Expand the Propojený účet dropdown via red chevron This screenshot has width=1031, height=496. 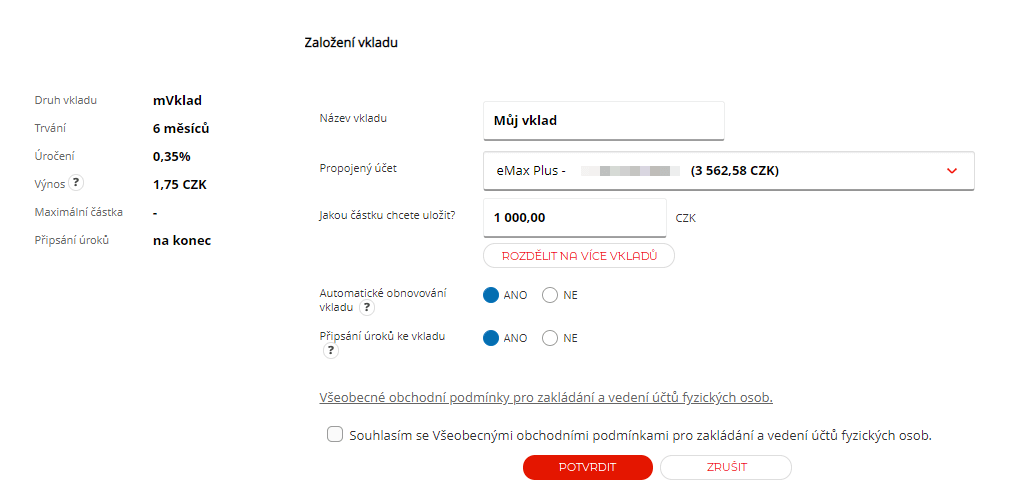coord(951,171)
